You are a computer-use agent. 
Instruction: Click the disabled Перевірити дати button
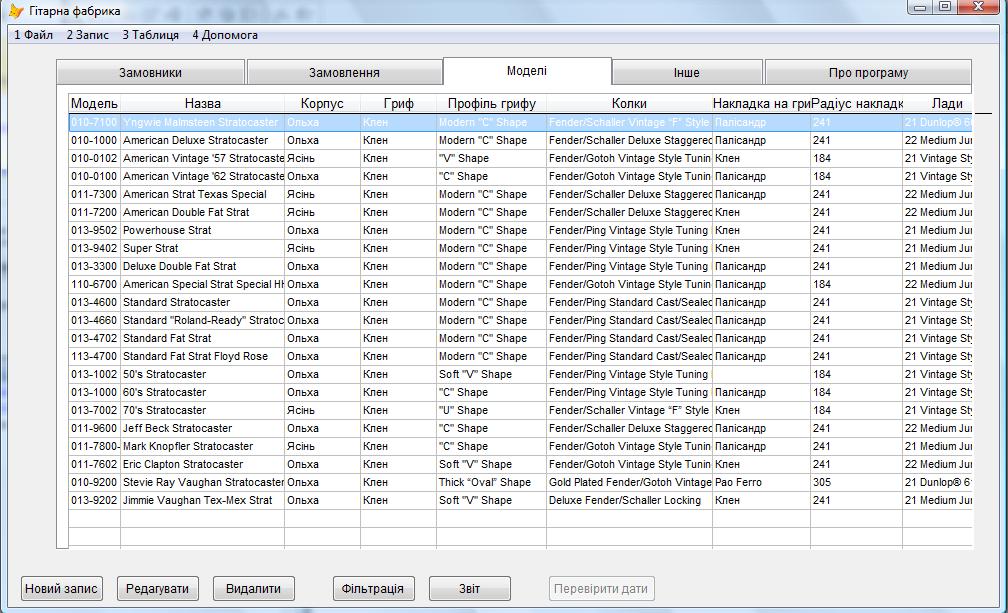point(601,589)
